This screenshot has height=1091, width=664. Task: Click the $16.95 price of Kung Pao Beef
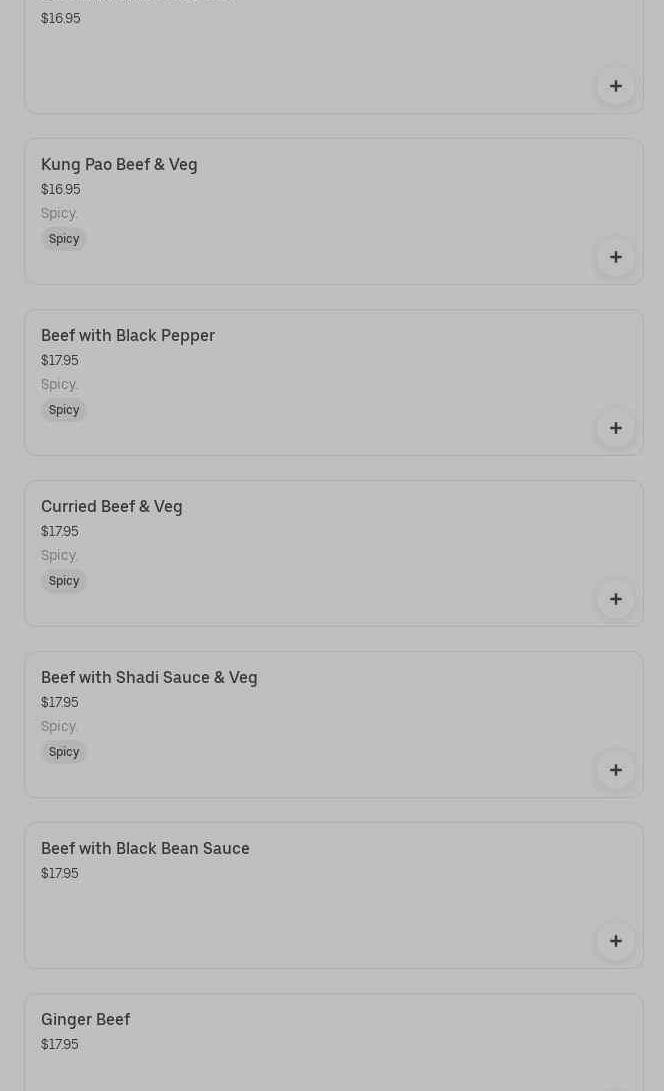pos(61,189)
